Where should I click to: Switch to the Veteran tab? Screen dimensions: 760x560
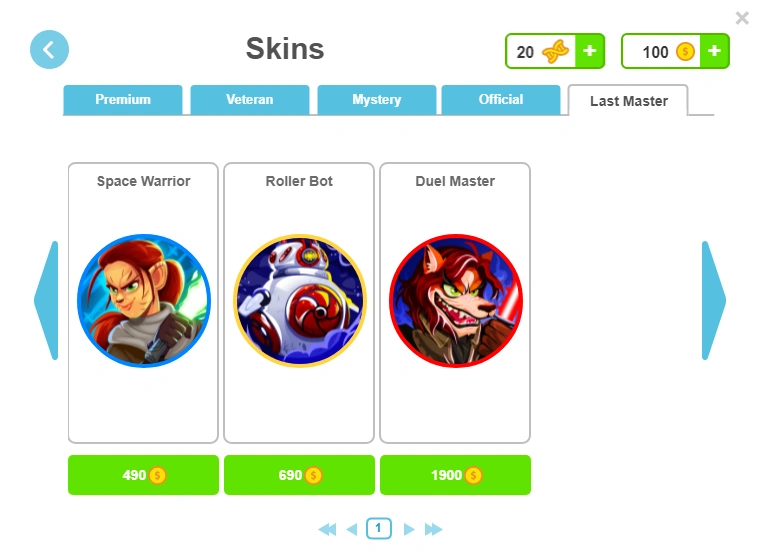(250, 100)
